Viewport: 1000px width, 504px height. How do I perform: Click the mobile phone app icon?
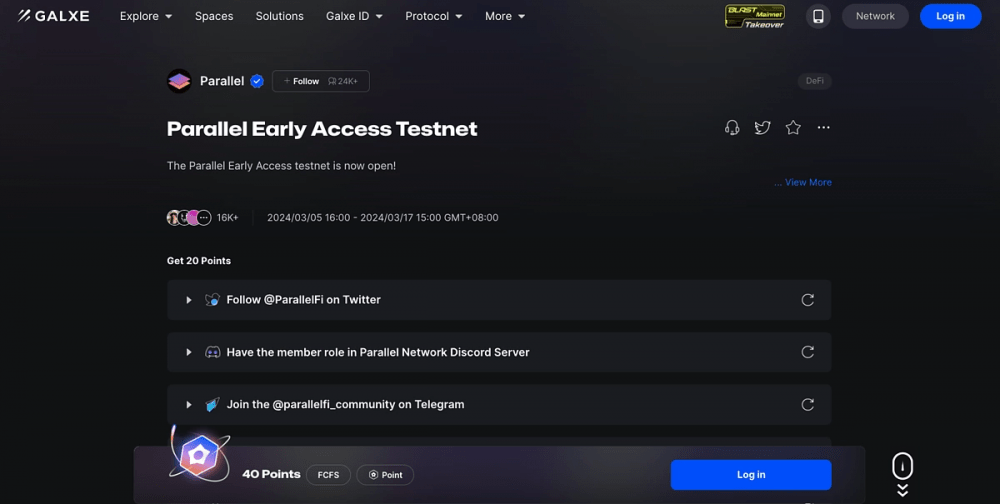click(818, 17)
